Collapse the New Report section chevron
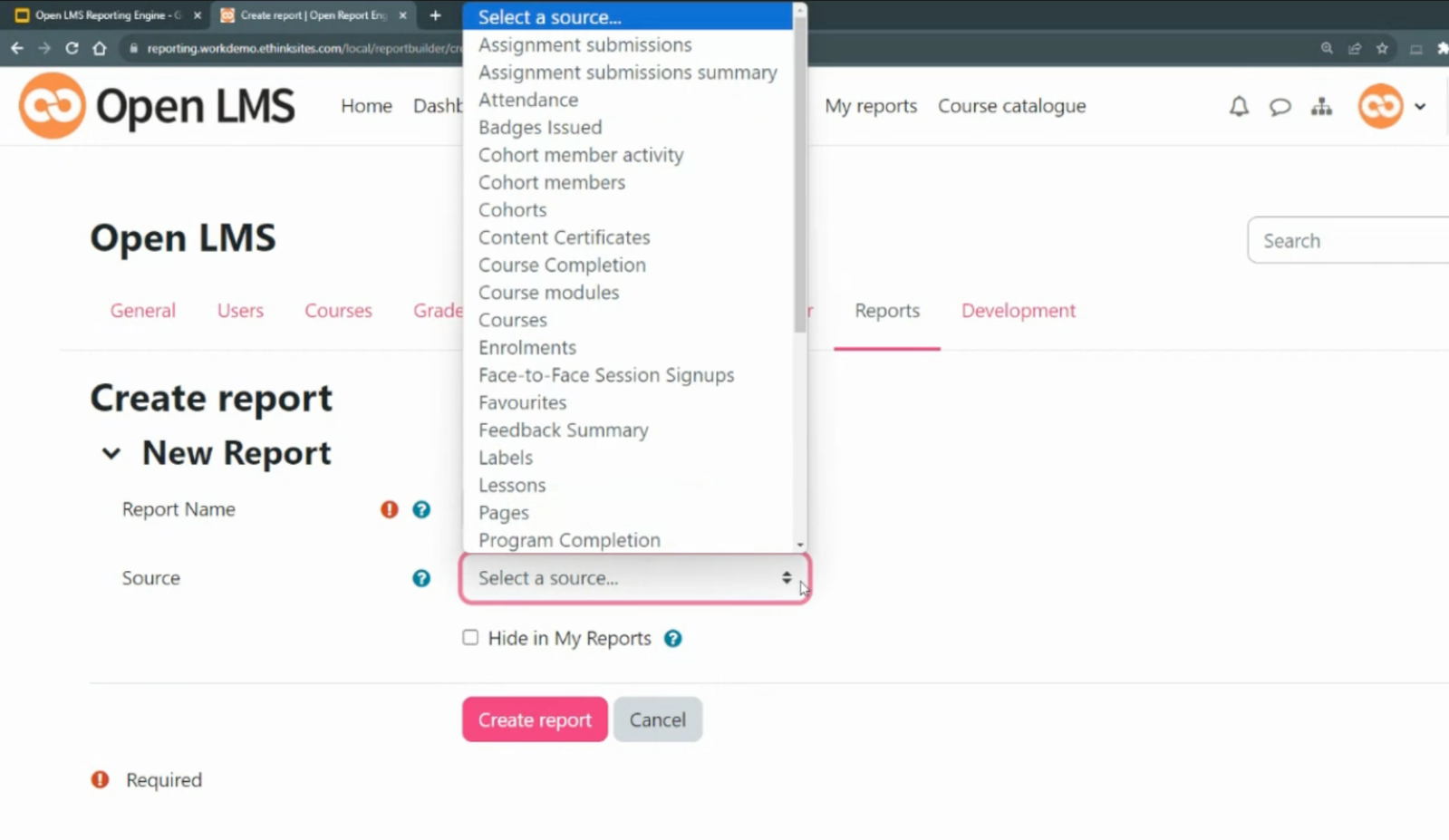Screen dimensions: 1449x840 (111, 453)
